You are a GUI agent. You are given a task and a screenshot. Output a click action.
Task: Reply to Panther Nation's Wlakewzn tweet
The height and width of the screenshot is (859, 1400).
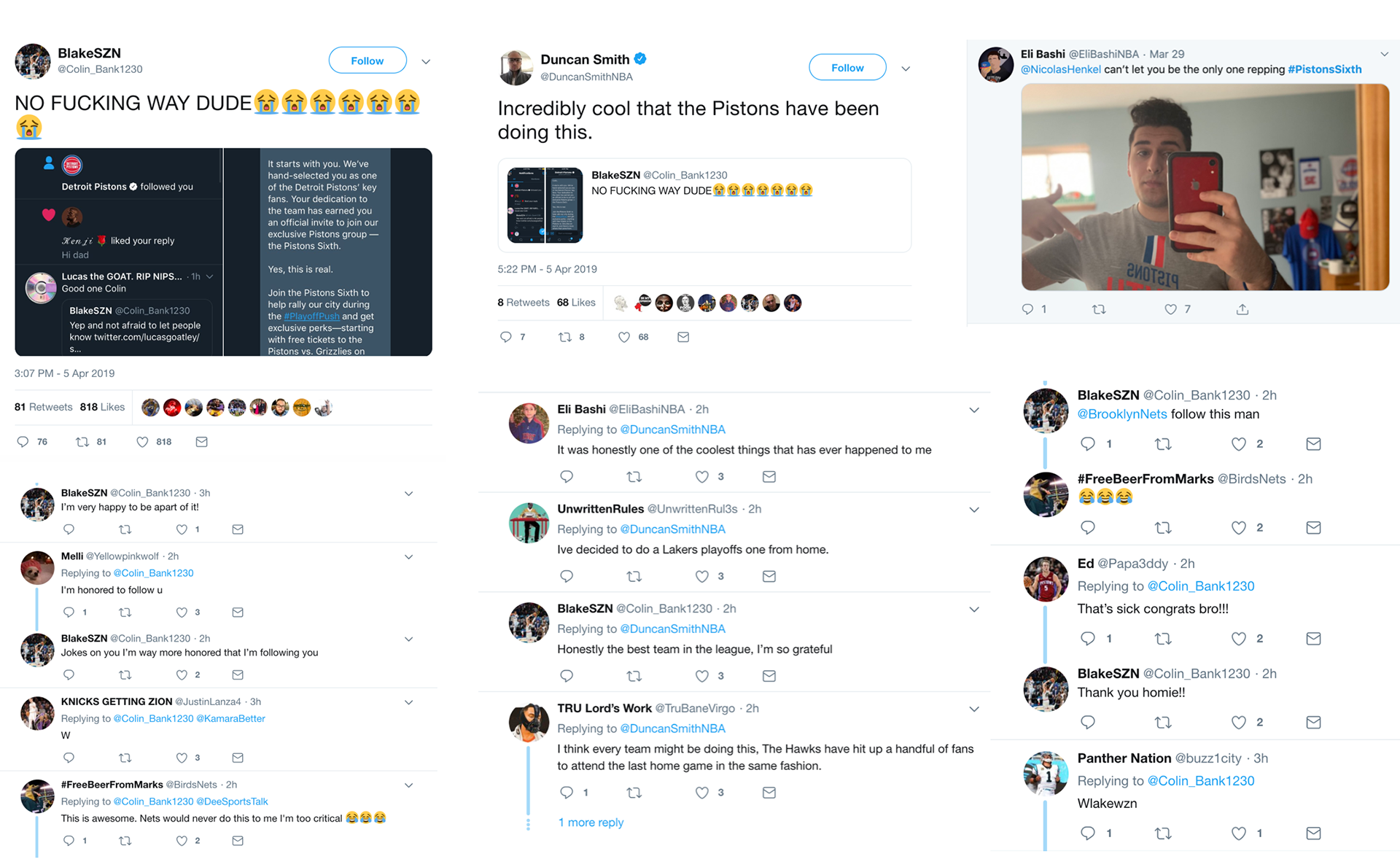tap(1087, 833)
